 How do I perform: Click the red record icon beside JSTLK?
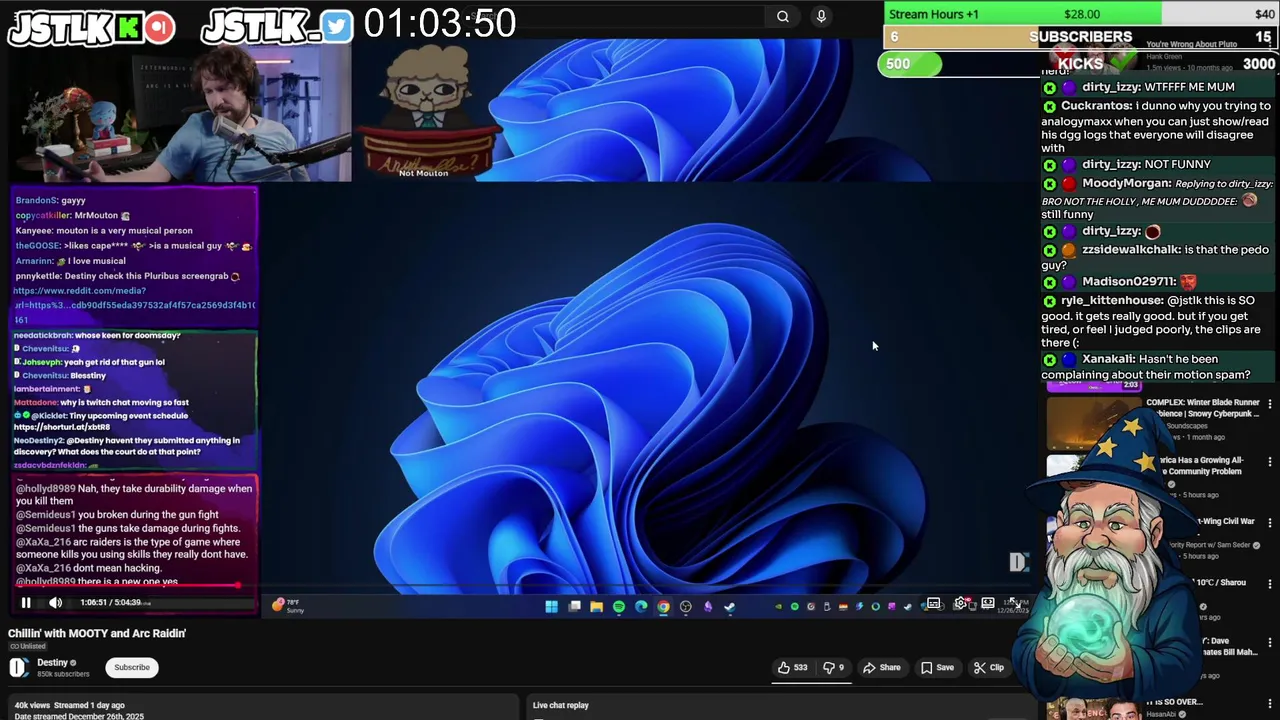[x=159, y=28]
